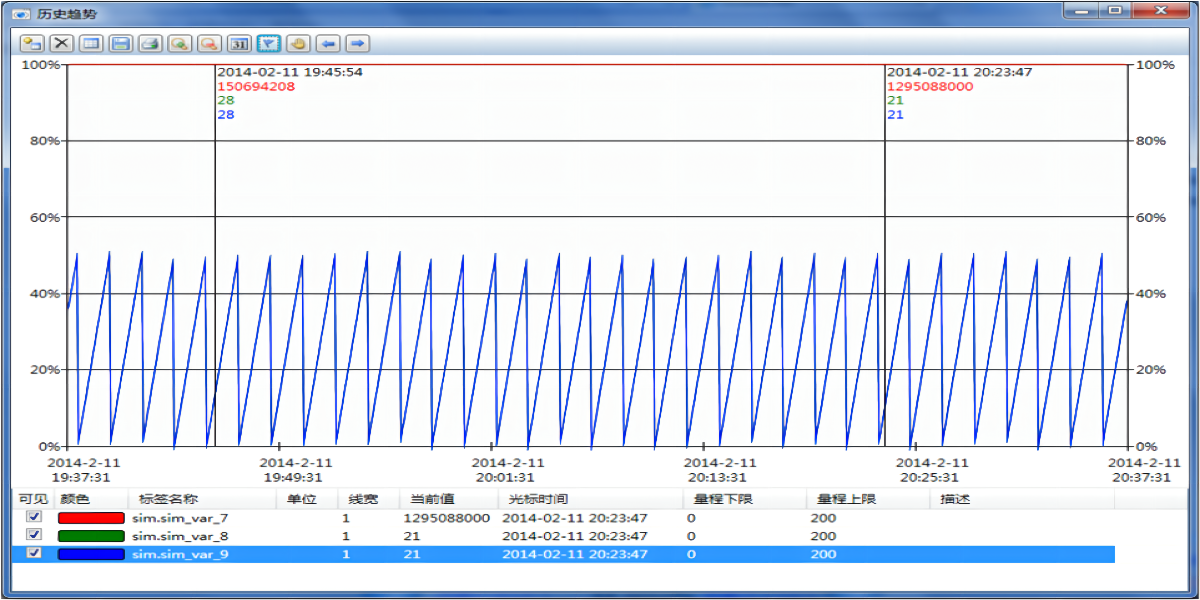Image resolution: width=1200 pixels, height=600 pixels.
Task: Click the cursor line labeled 20:23:47
Action: tap(885, 250)
